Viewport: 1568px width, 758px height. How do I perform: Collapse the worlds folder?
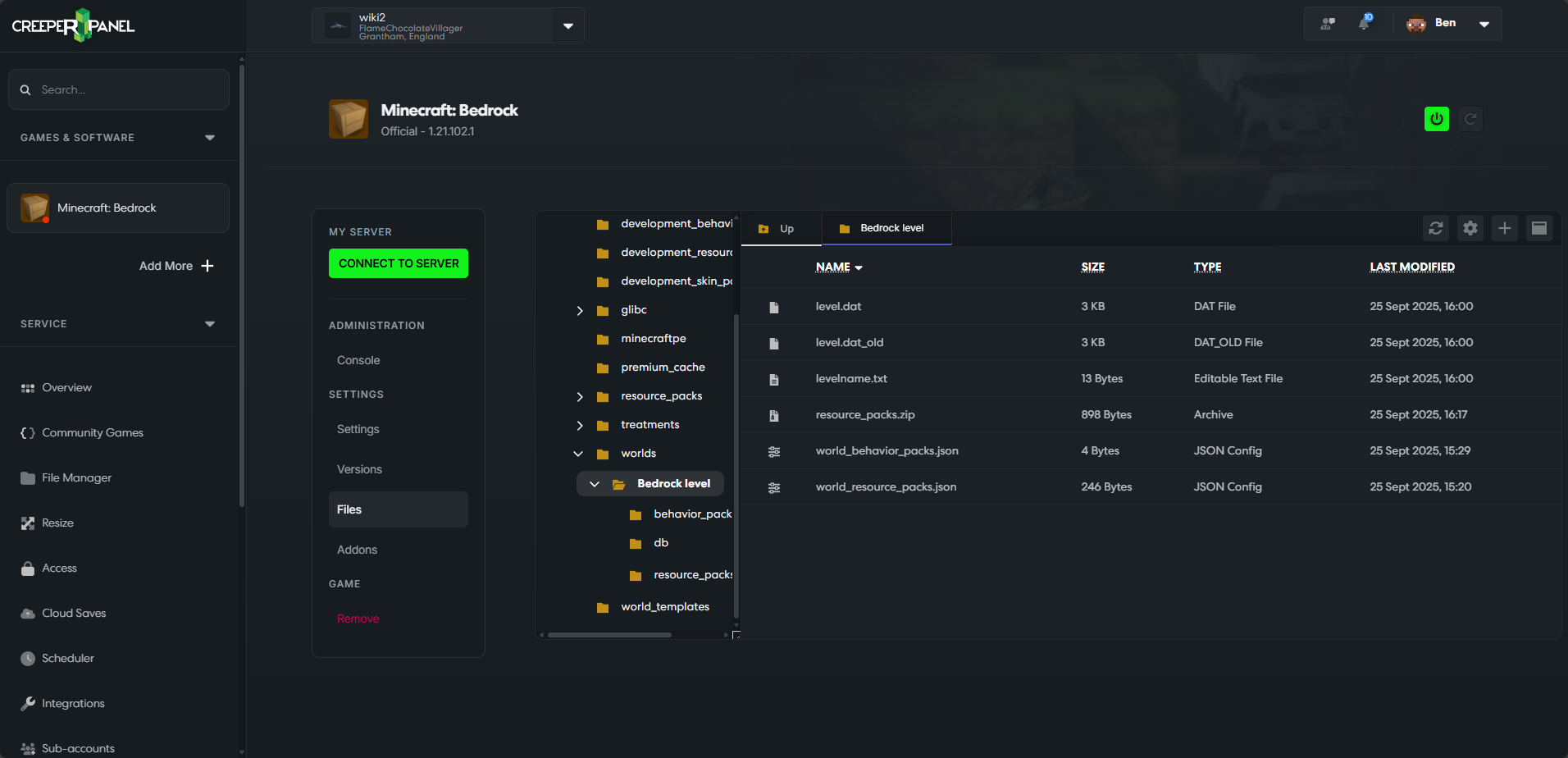(578, 454)
